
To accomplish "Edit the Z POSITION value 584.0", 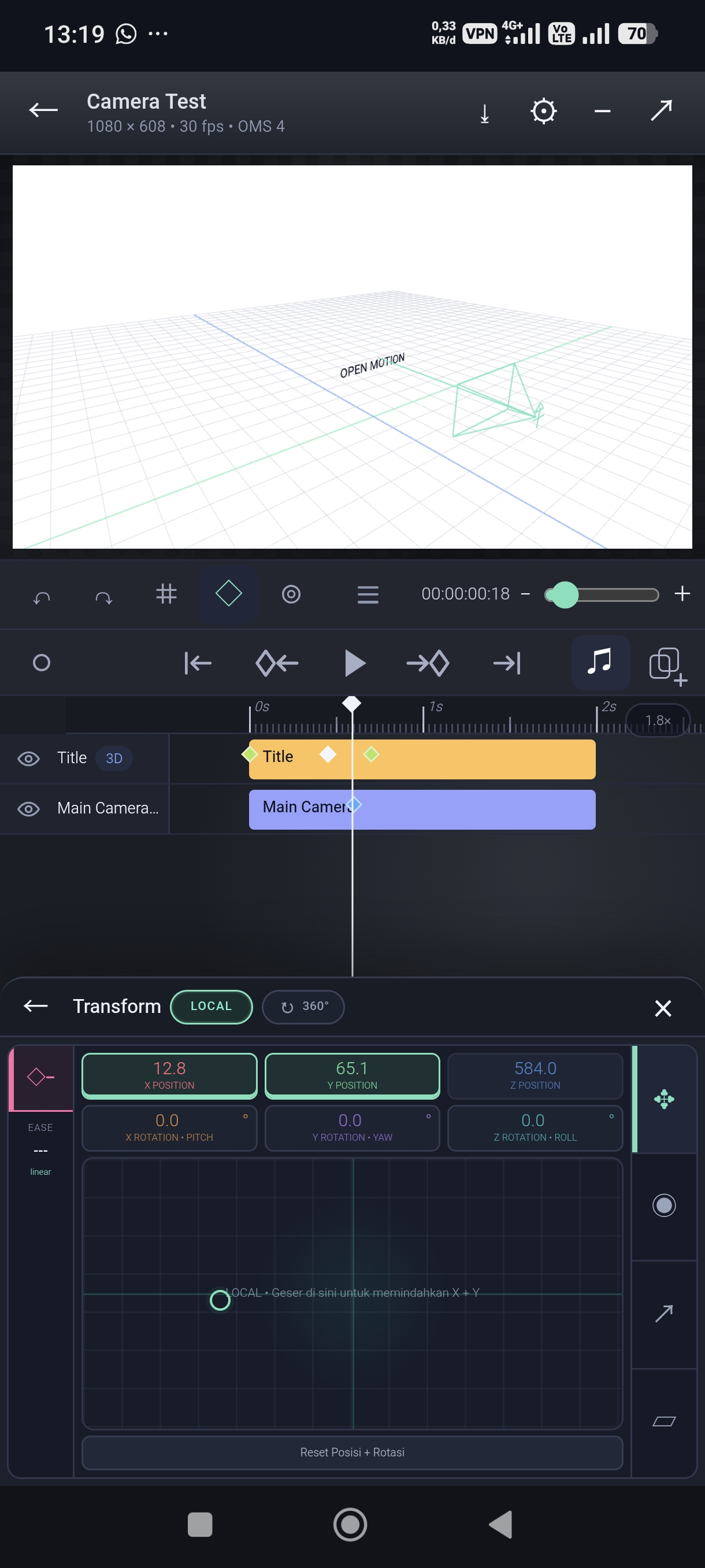I will pos(535,1075).
